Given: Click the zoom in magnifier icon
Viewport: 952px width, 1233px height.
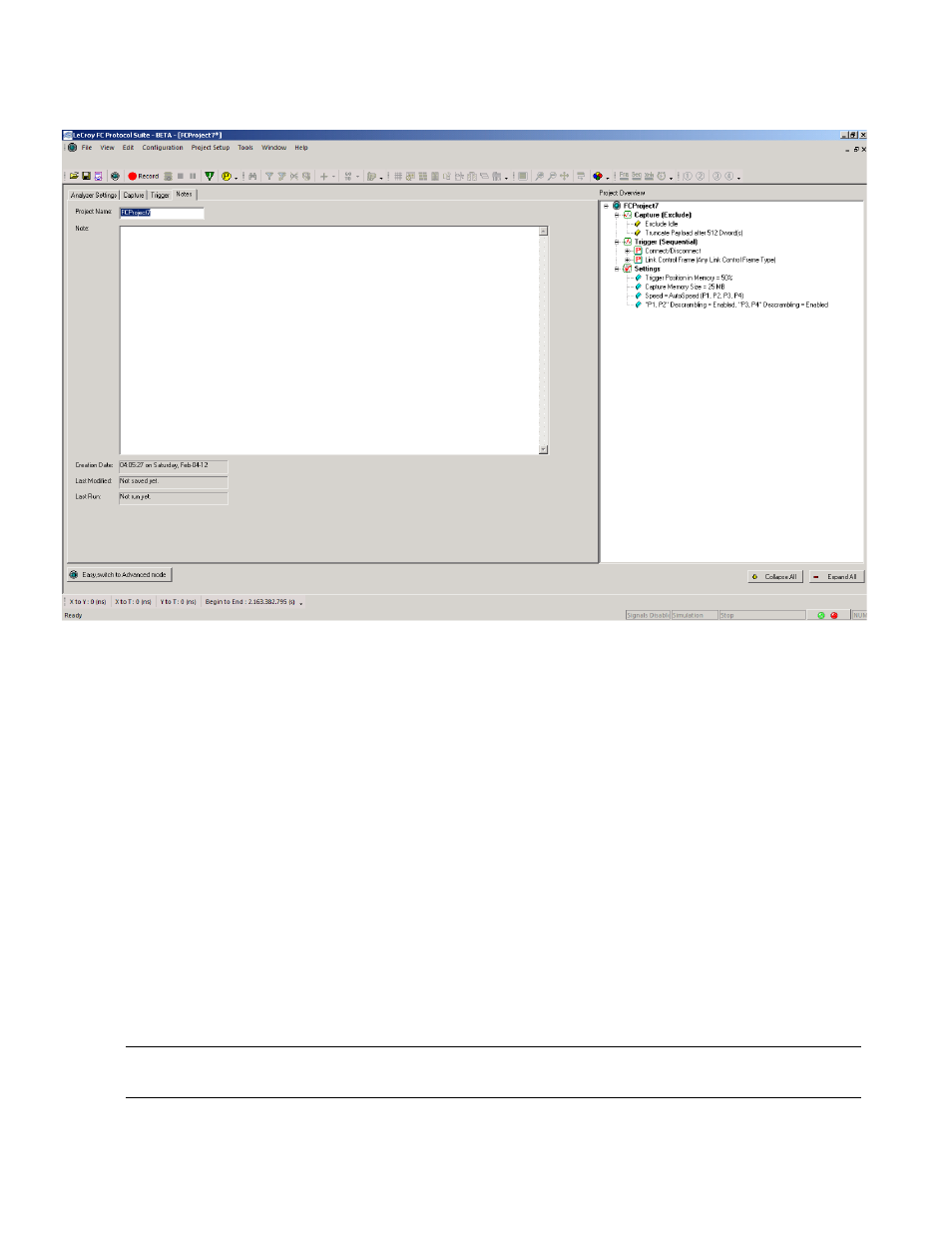Looking at the screenshot, I should click(539, 176).
